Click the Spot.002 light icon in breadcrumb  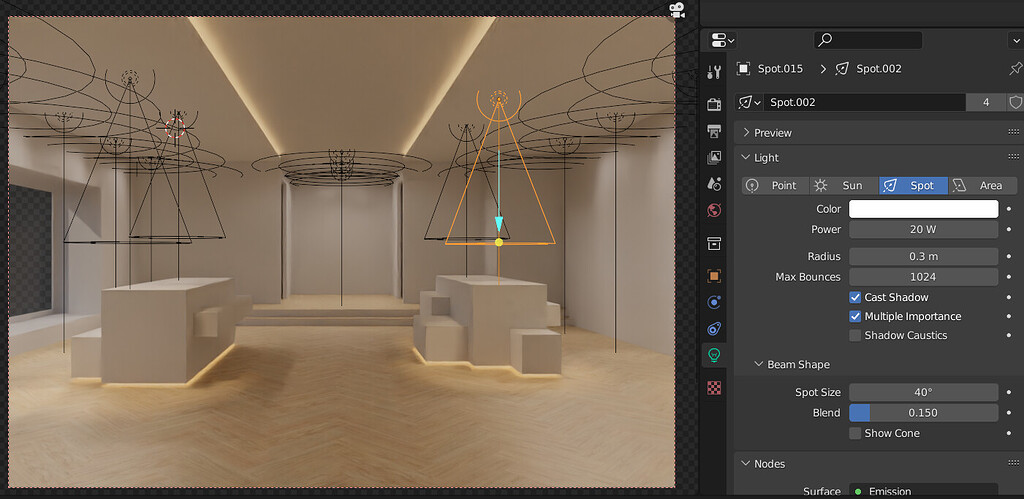point(842,69)
